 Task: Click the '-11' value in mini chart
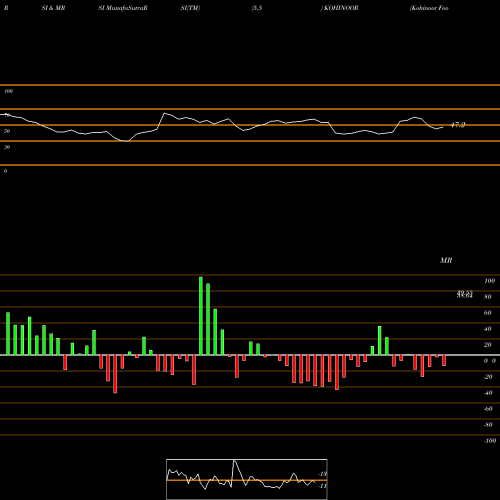(x=323, y=486)
